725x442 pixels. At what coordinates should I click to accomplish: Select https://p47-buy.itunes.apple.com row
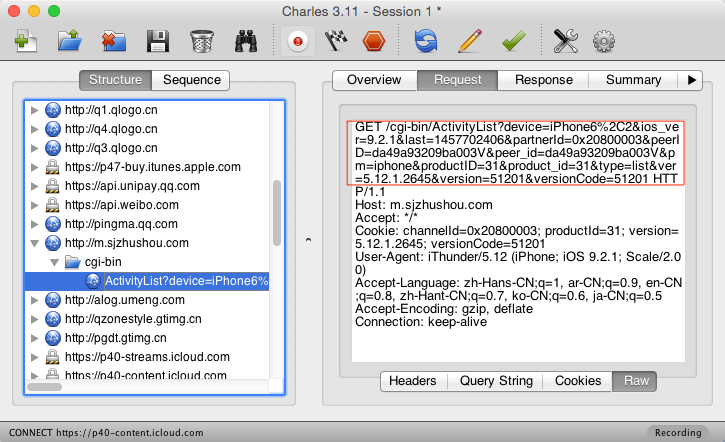point(147,167)
